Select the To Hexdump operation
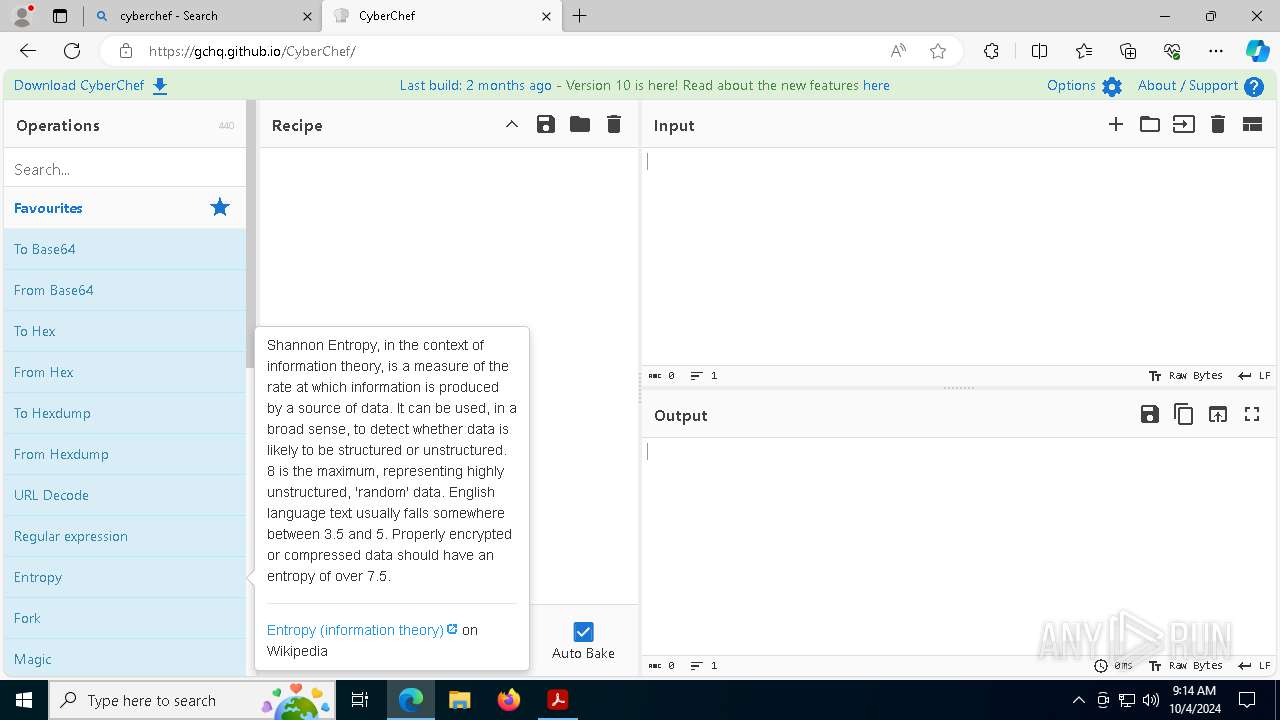1280x720 pixels. coord(125,413)
